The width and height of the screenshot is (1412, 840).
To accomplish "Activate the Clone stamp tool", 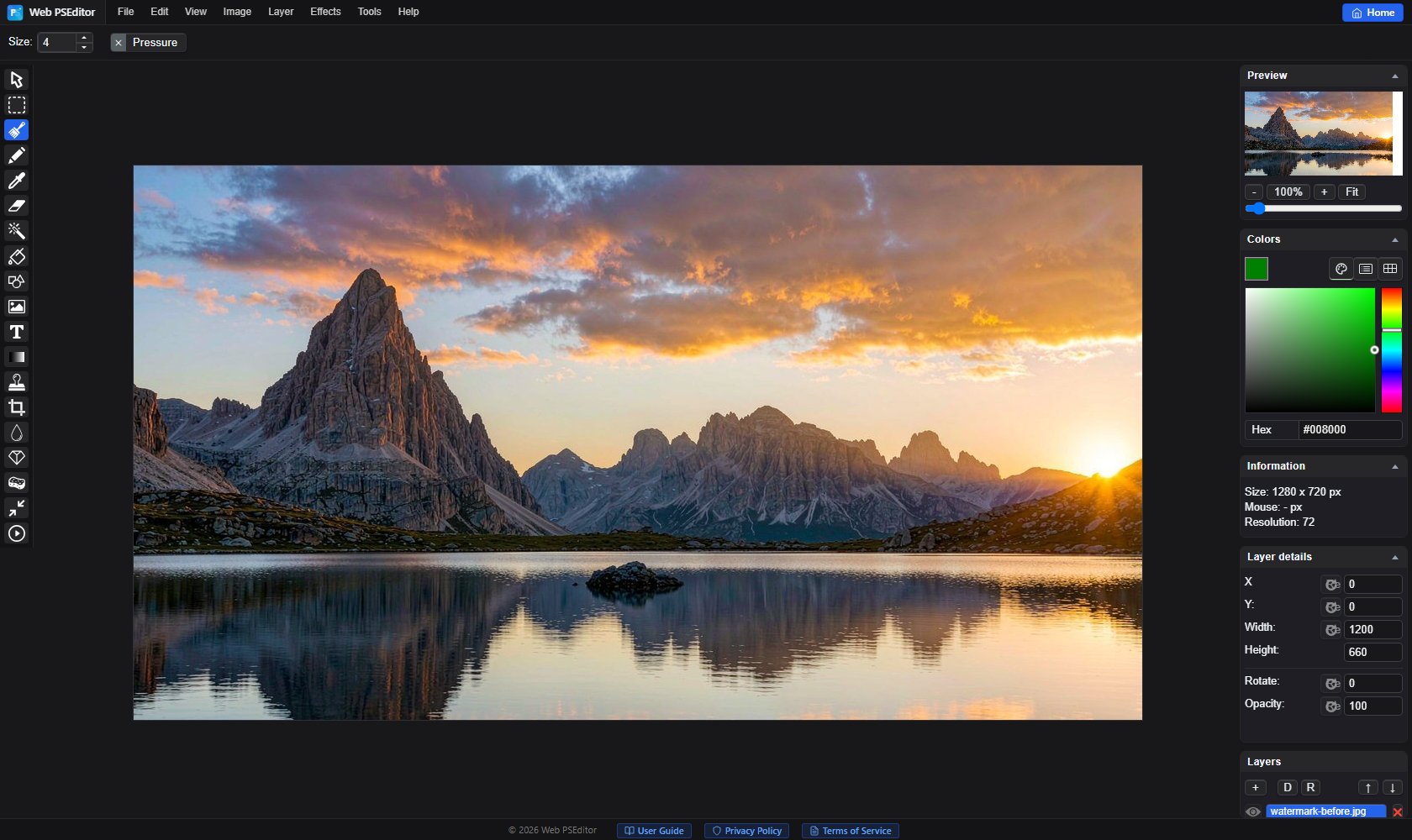I will point(16,382).
